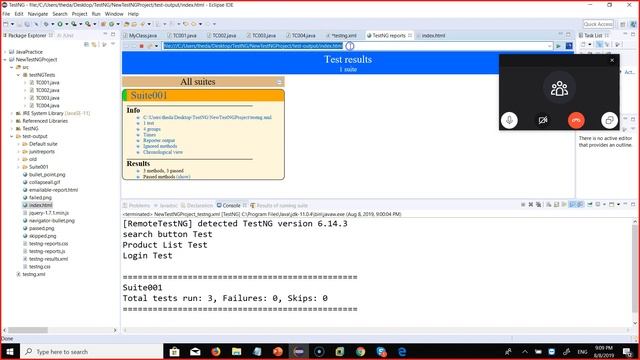Click the (show) link for Passed methods

183,177
